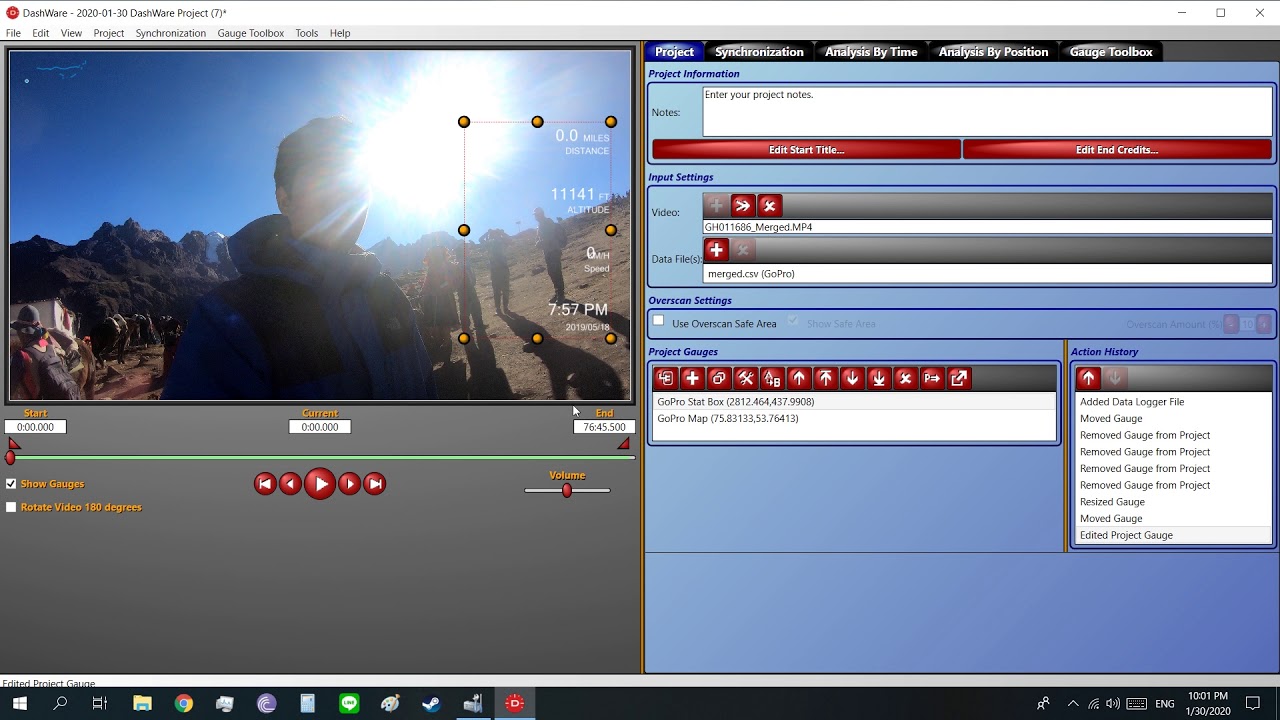Open the gauge edit tools icon

745,378
